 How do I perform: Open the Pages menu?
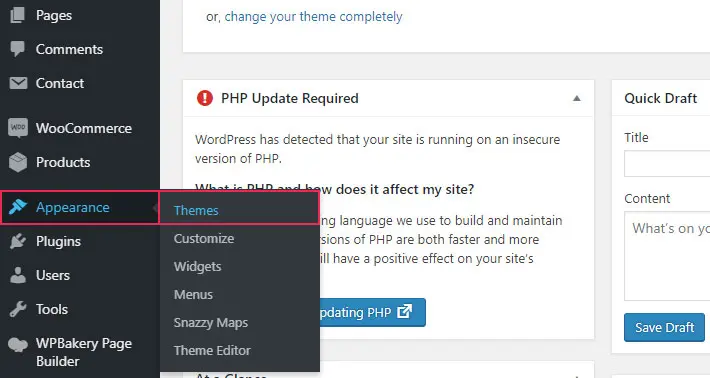click(x=53, y=15)
